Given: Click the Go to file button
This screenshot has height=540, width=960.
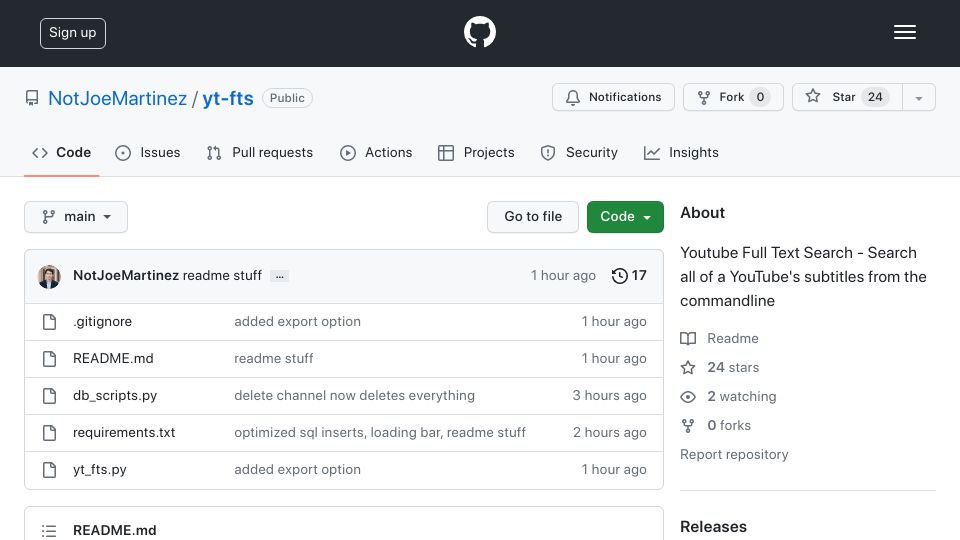Looking at the screenshot, I should [533, 217].
